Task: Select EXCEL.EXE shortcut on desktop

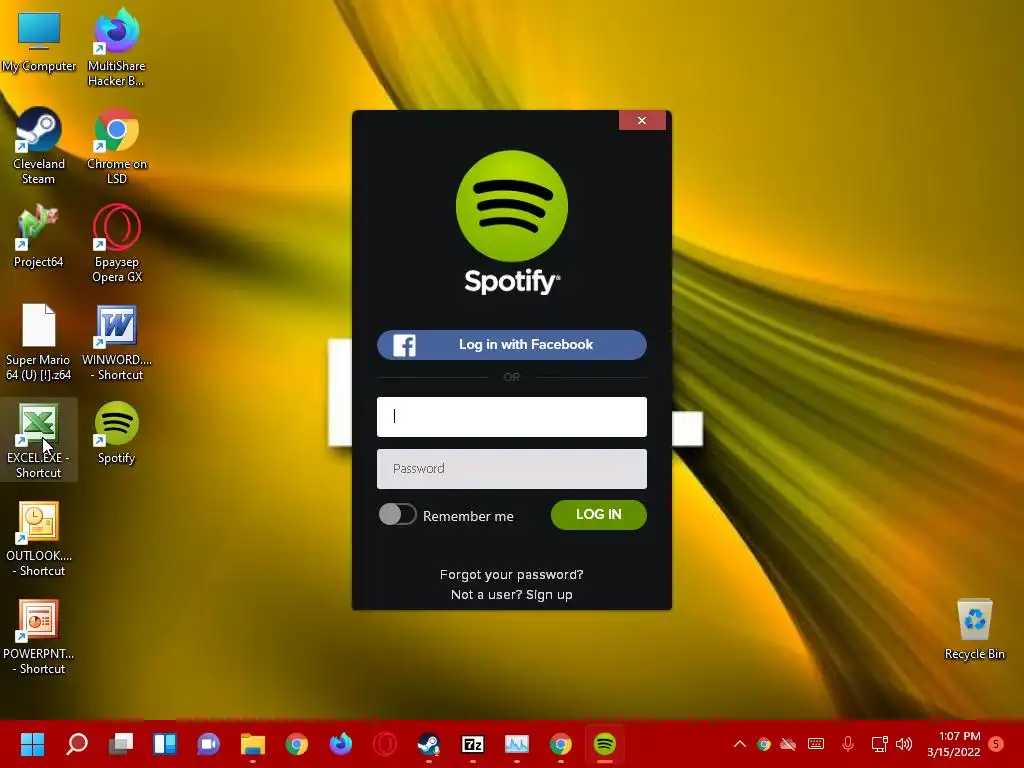Action: (x=39, y=440)
